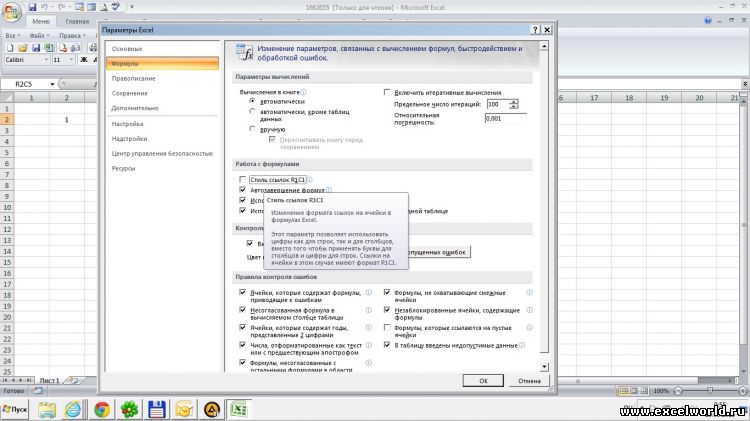Click spelling check (ABC) icon in quick access toolbar
This screenshot has width=750, height=421.
pos(115,7)
